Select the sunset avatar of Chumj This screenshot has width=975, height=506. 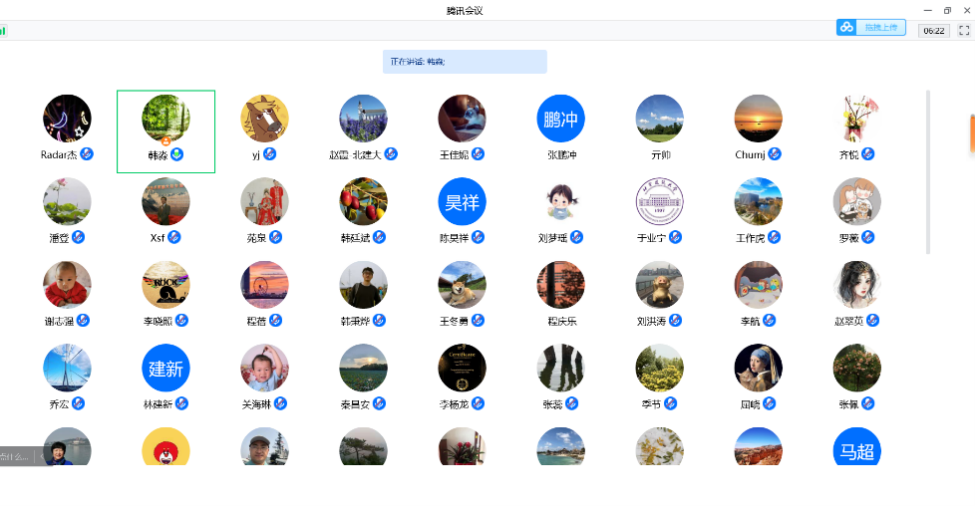tap(758, 118)
